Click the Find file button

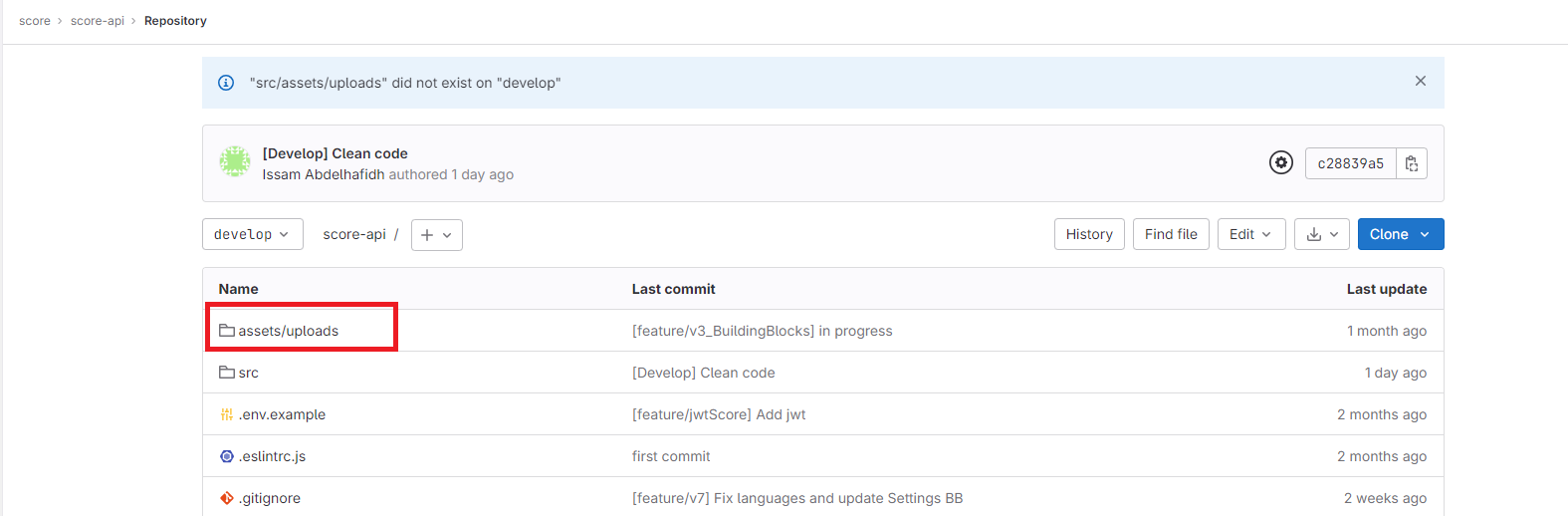[x=1171, y=234]
